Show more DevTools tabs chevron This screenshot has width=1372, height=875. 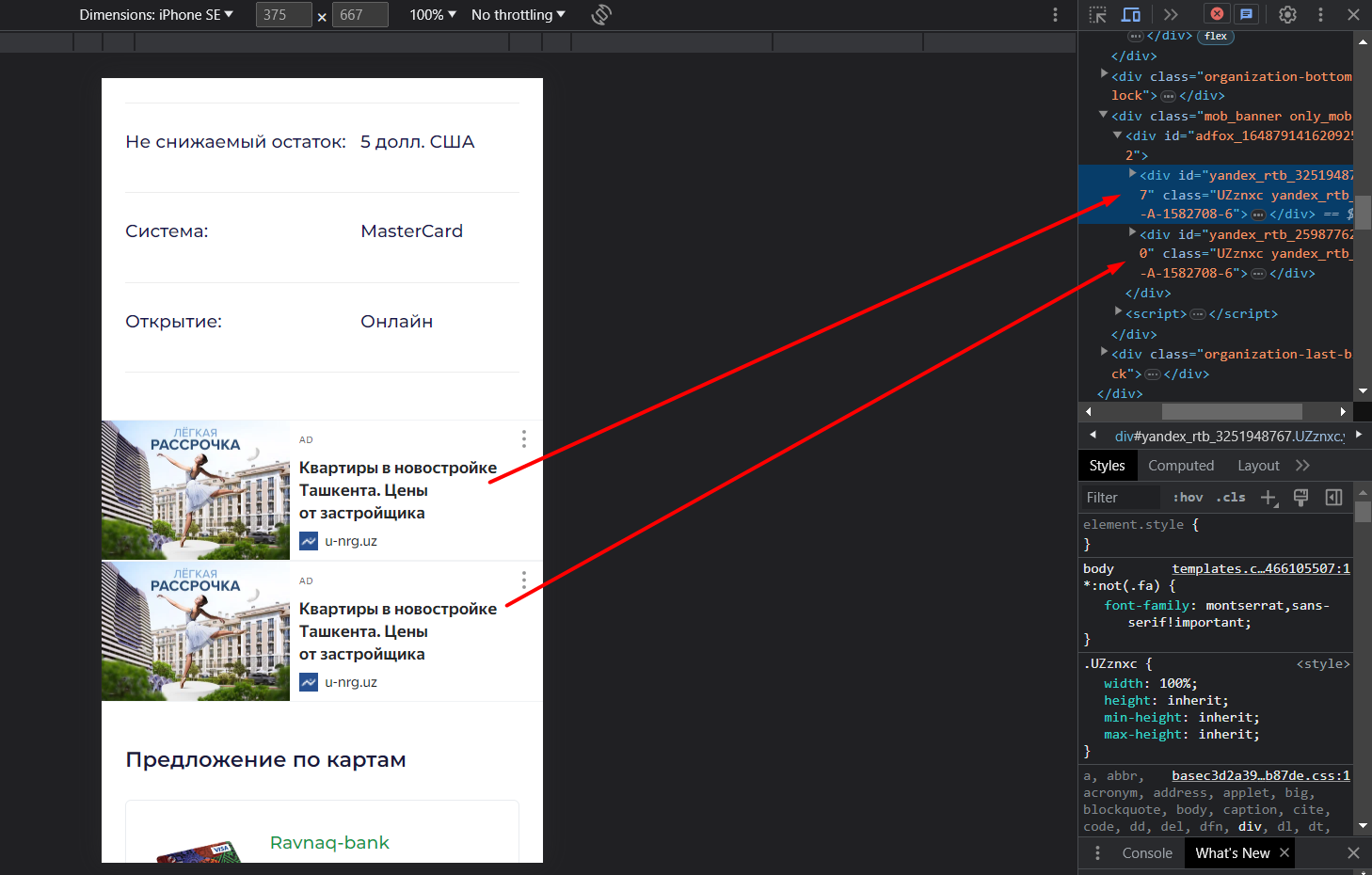(1171, 14)
